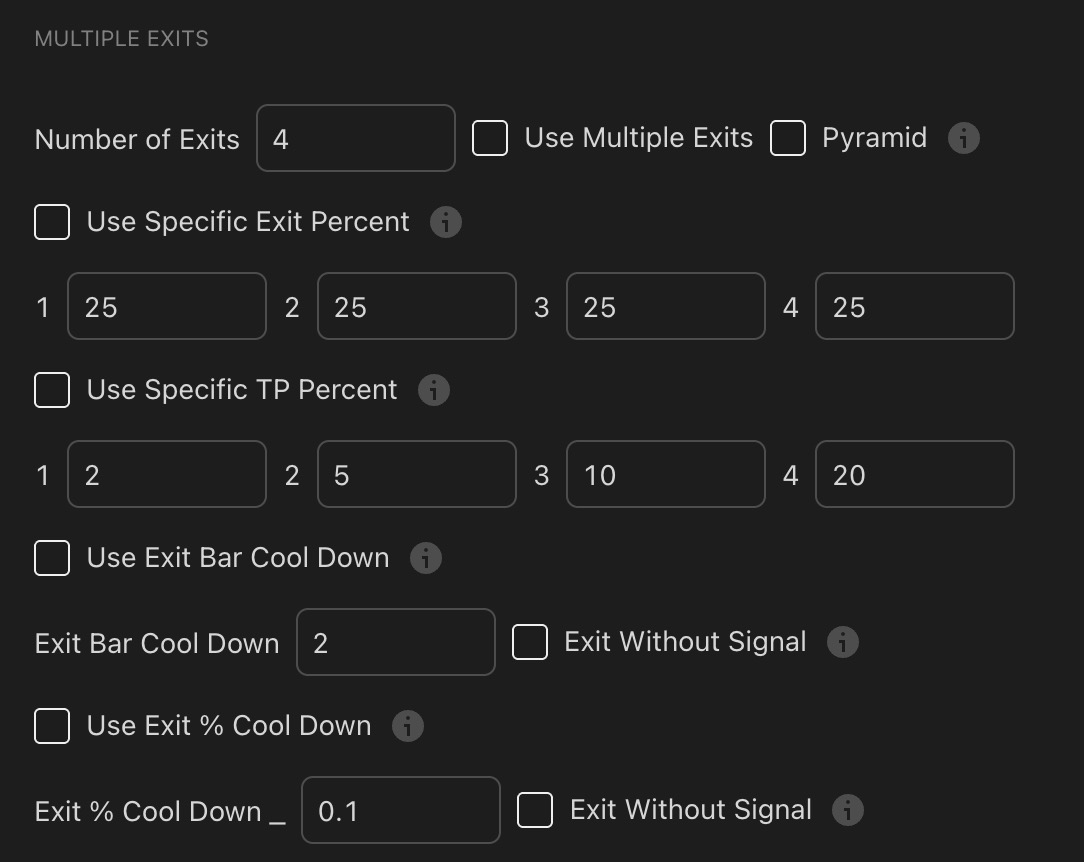The image size is (1084, 862).
Task: Click the Exit Bar Cool Down value field
Action: (395, 642)
